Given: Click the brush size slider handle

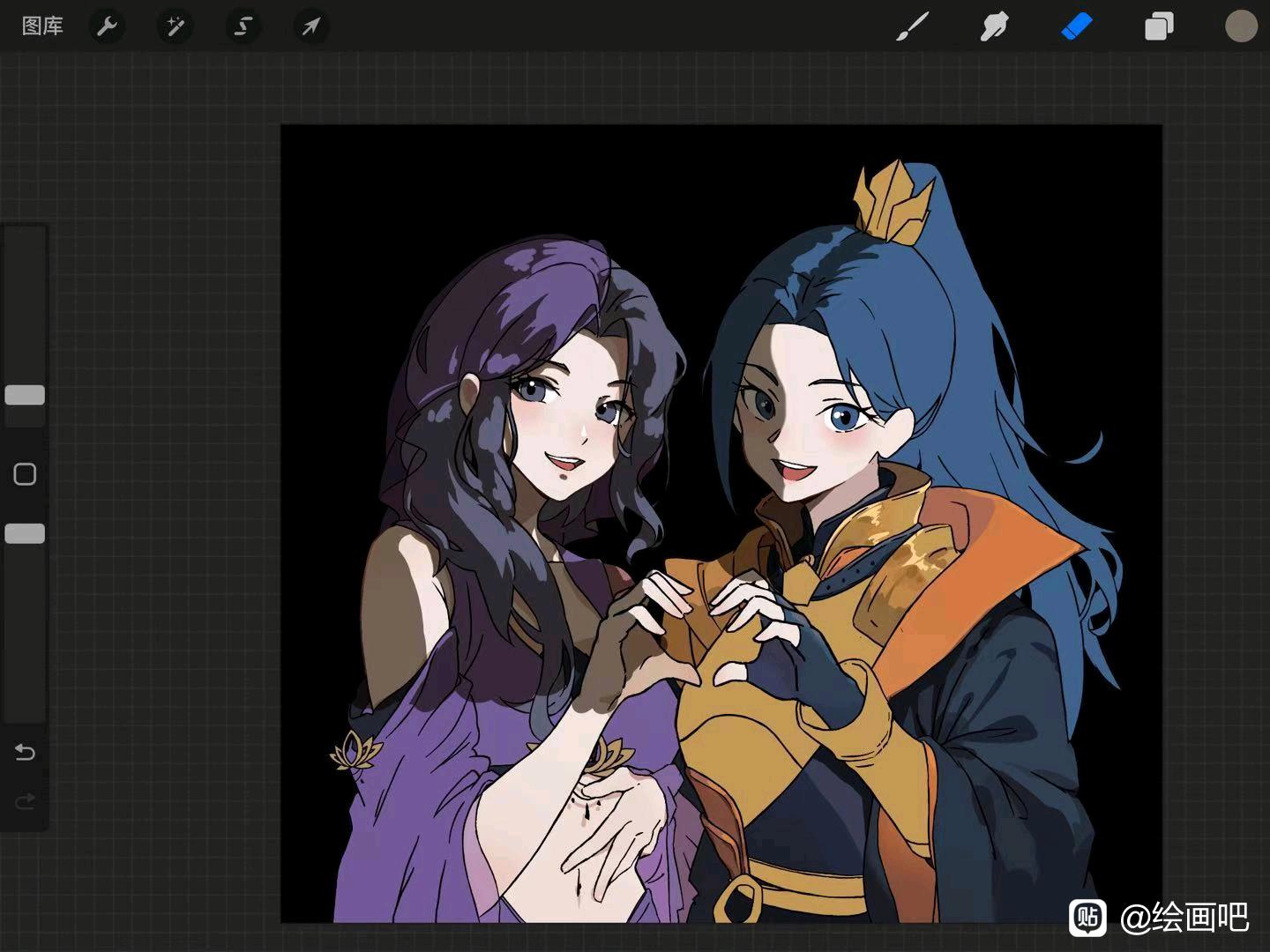Looking at the screenshot, I should pyautogui.click(x=25, y=395).
